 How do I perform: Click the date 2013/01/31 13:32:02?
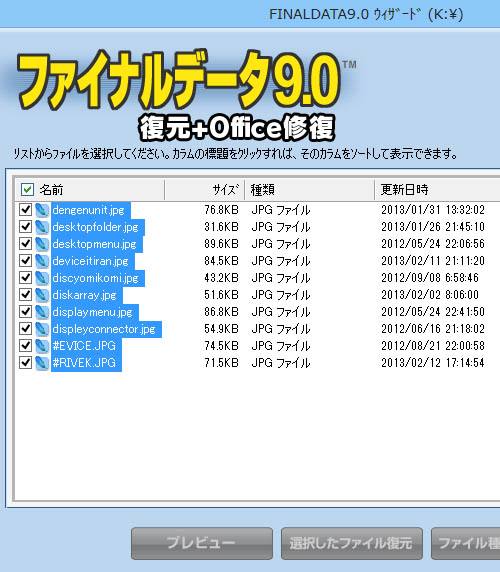click(433, 210)
